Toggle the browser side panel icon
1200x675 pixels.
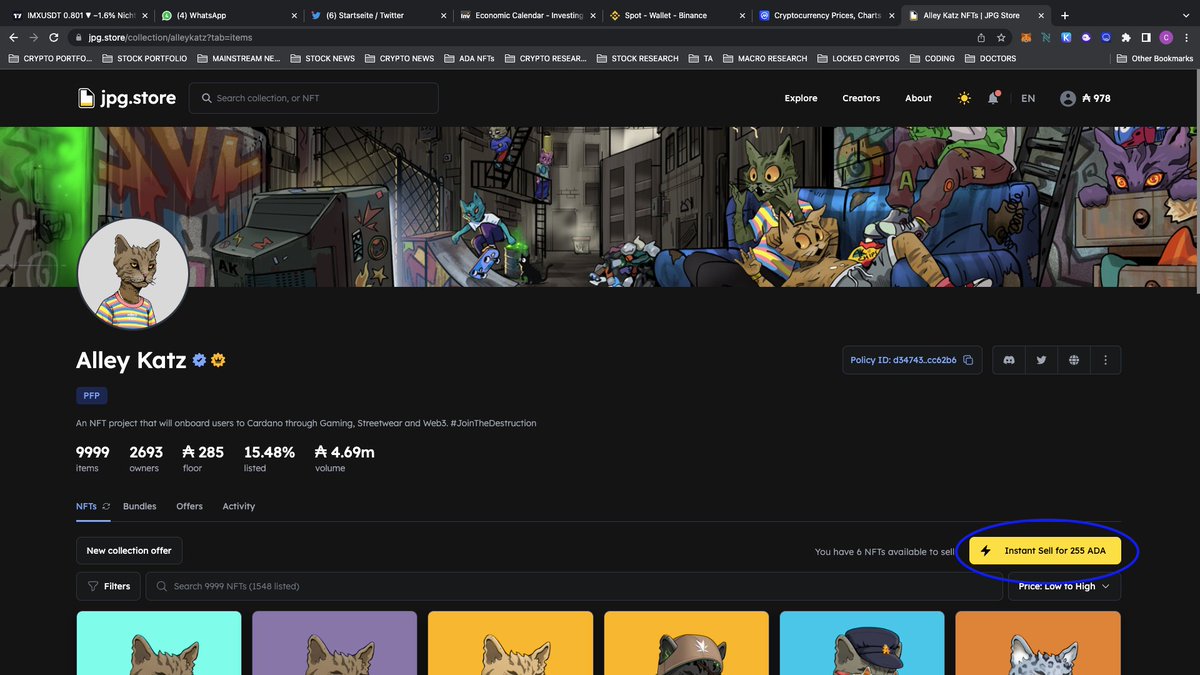(x=1146, y=37)
